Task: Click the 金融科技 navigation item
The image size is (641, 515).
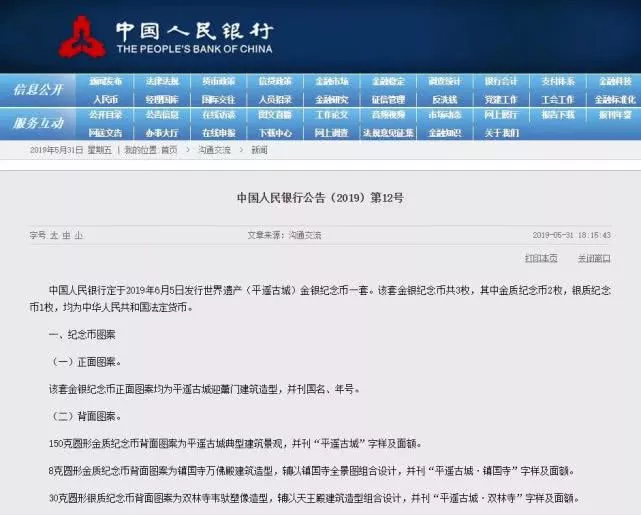Action: [x=614, y=81]
